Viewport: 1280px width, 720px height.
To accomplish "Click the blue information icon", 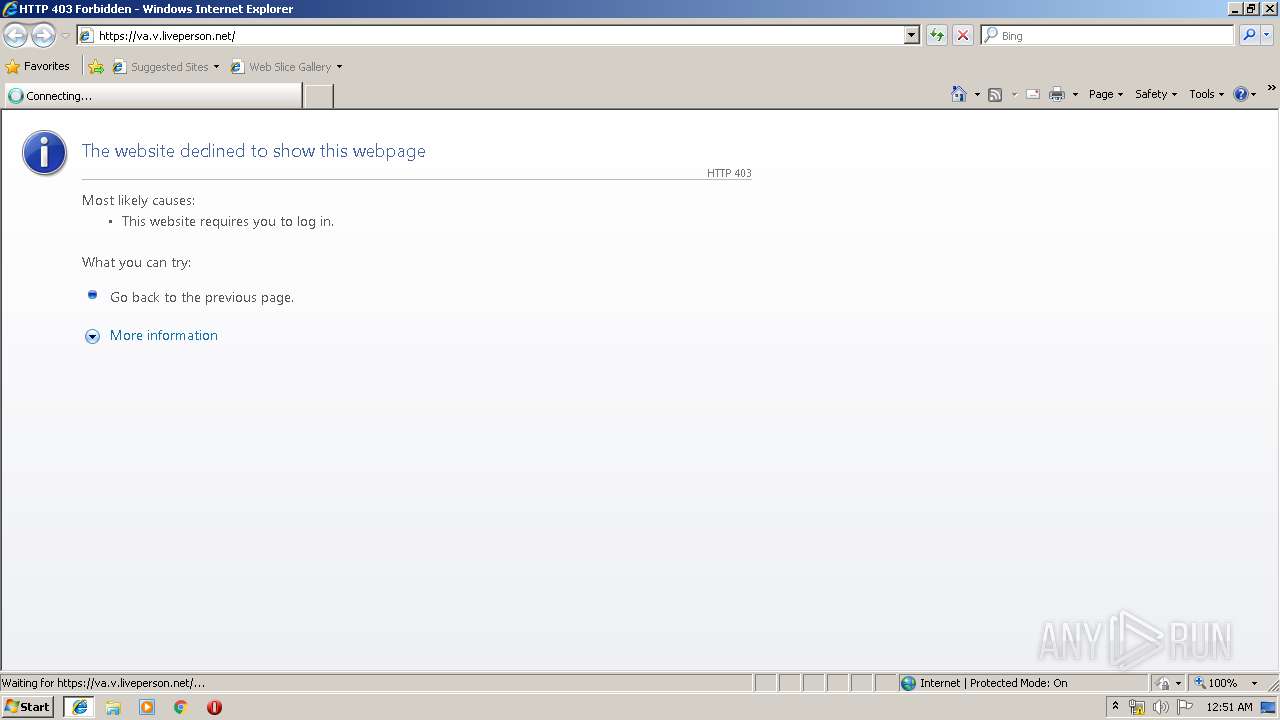I will [45, 153].
